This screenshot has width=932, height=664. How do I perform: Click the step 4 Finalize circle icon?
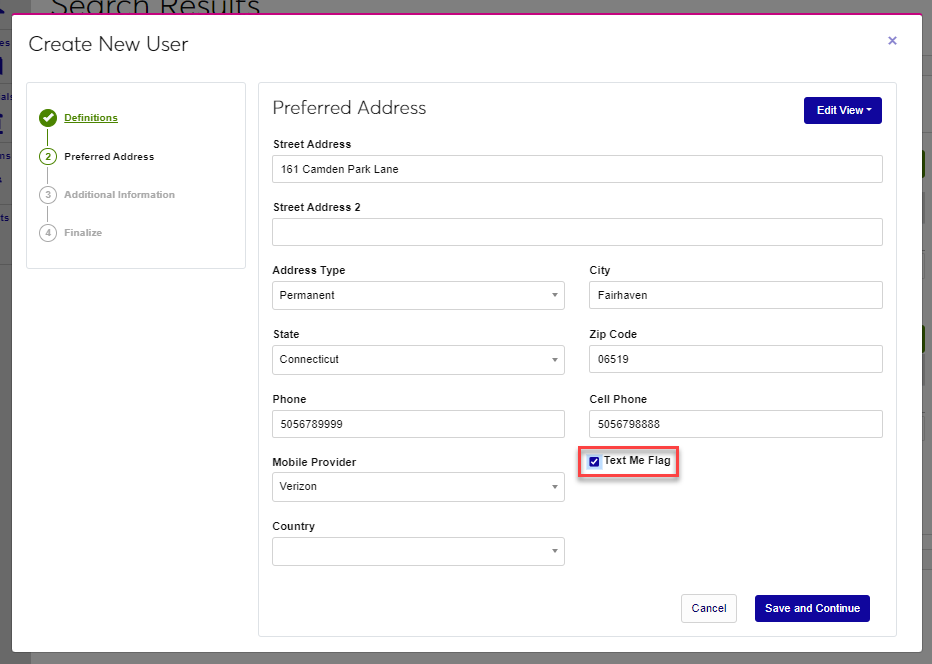tap(48, 233)
